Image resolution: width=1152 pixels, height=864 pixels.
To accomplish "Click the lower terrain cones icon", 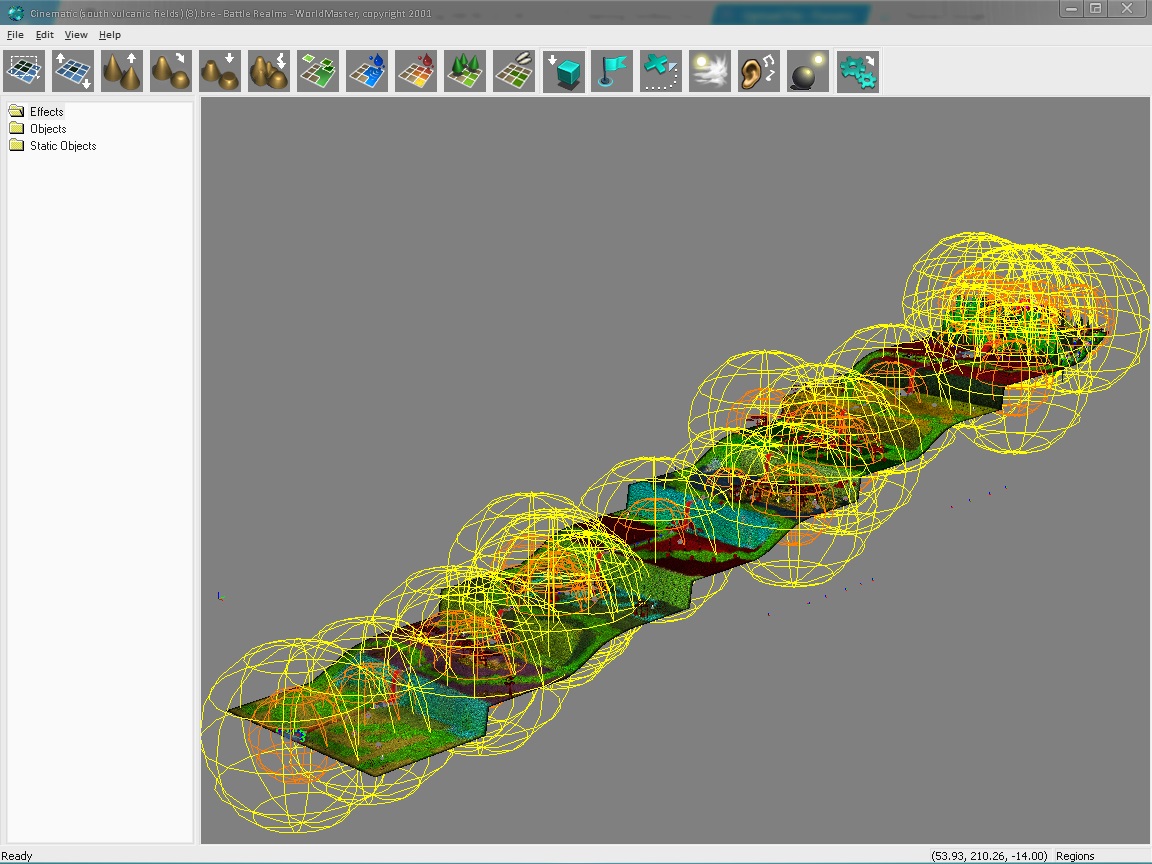I will pos(220,72).
